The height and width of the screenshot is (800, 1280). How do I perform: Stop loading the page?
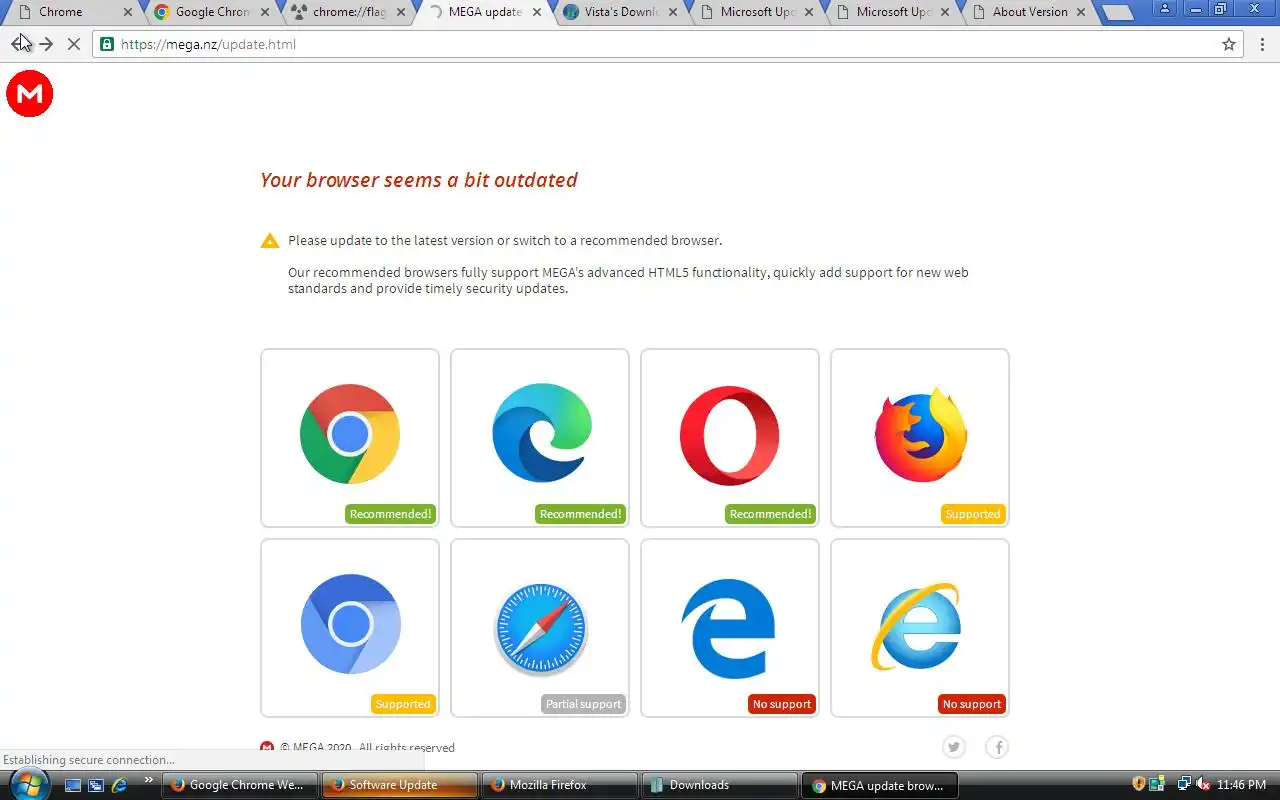click(x=73, y=44)
